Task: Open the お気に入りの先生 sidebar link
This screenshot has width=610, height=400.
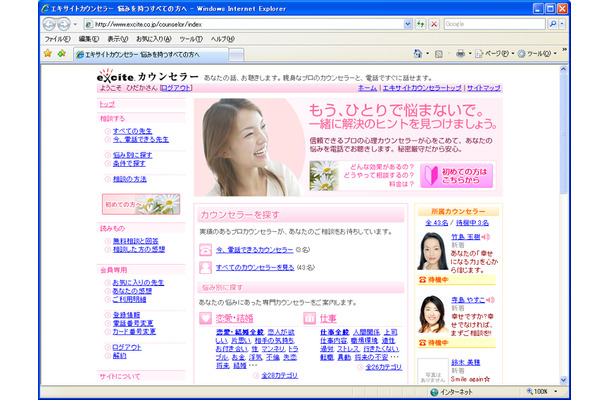Action: tap(138, 282)
